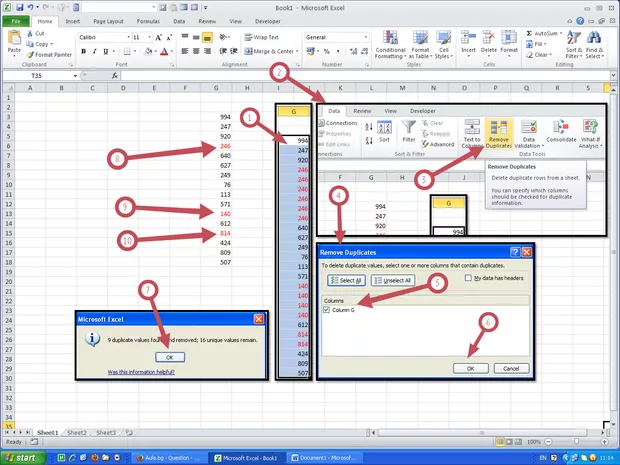This screenshot has width=620, height=465.
Task: Toggle Bold formatting on
Action: point(83,51)
